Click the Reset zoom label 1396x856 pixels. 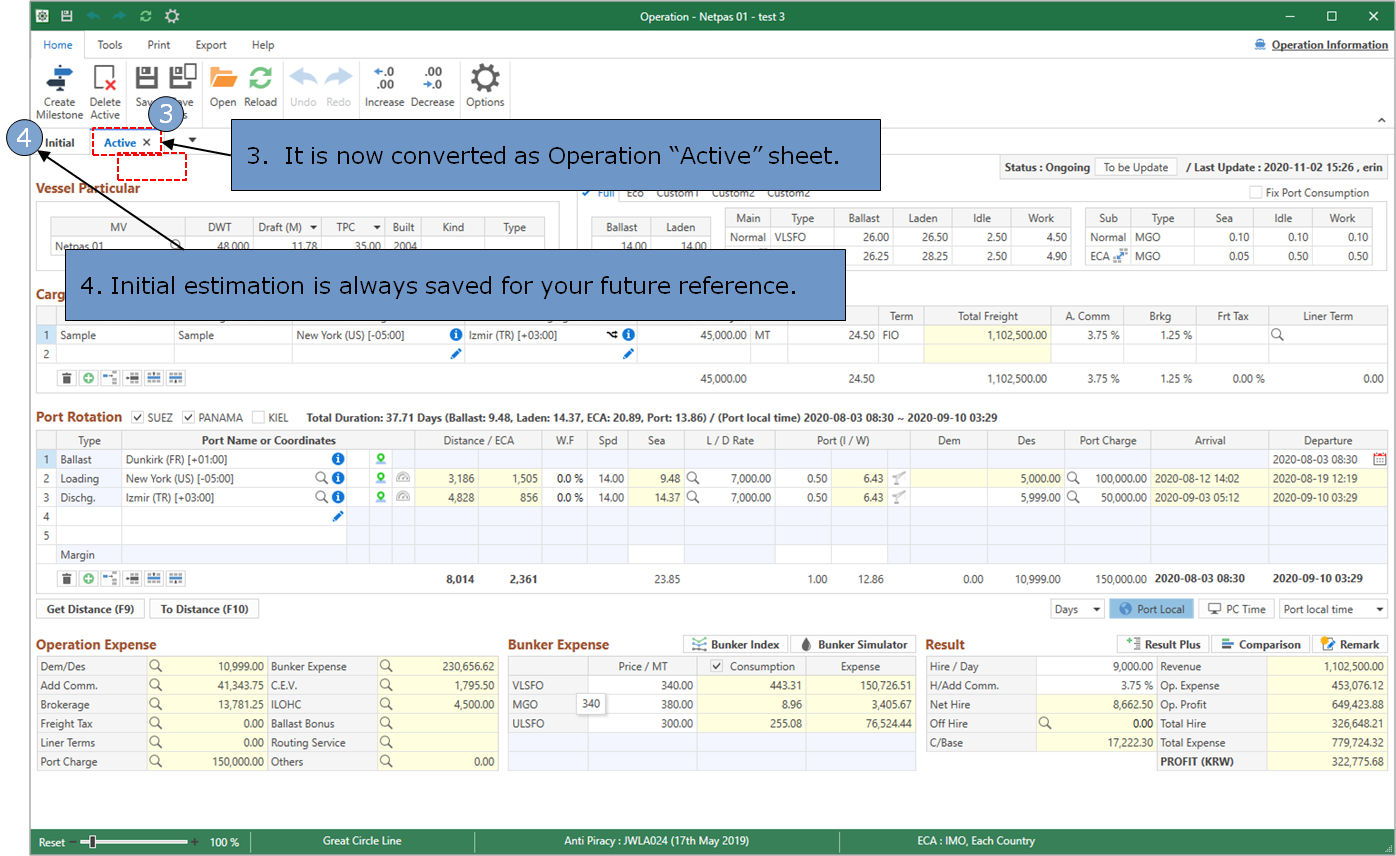click(x=52, y=842)
